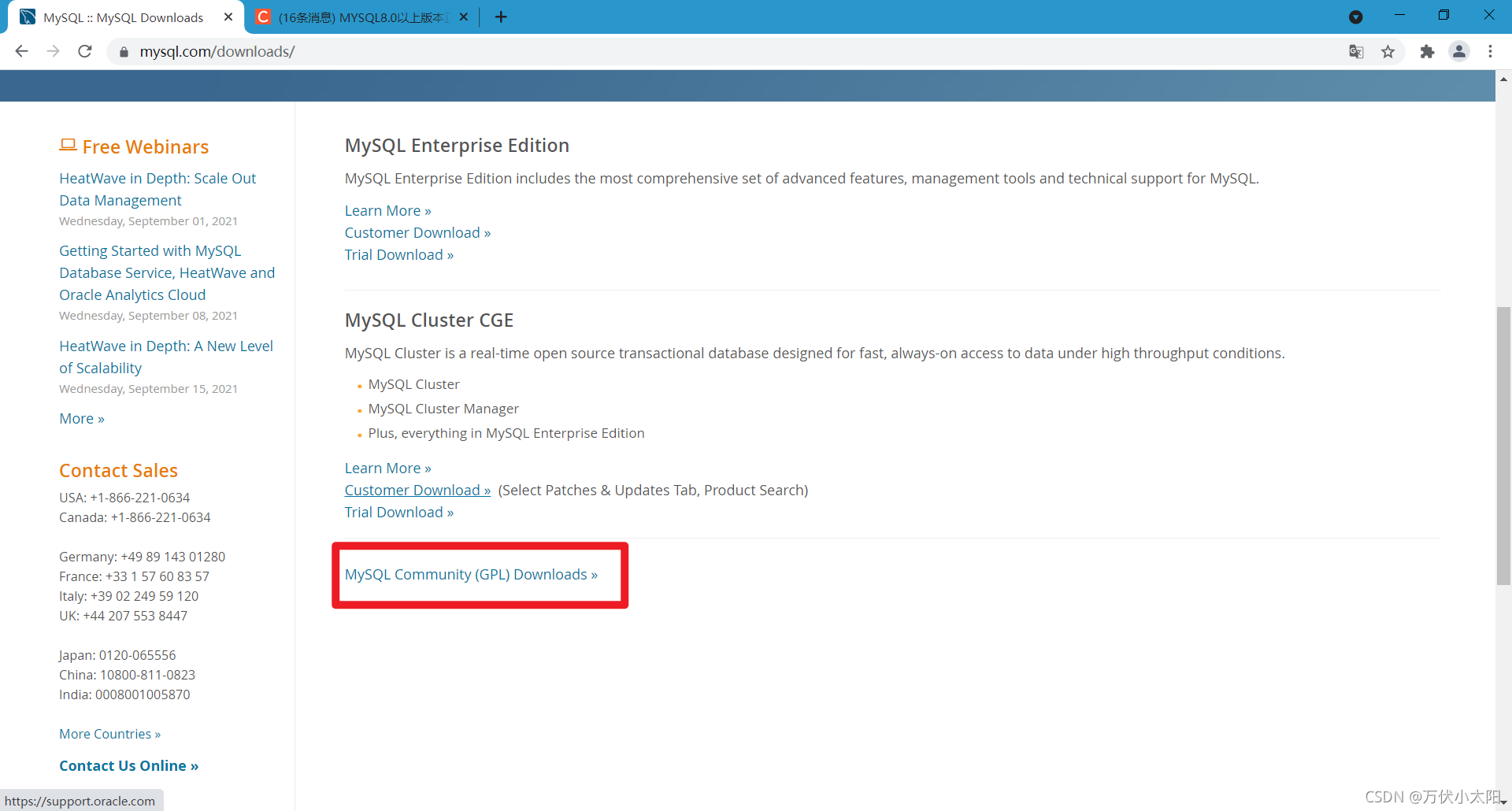1512x811 pixels.
Task: Close the CSDN MYSQL8.0 tab
Action: (x=464, y=17)
